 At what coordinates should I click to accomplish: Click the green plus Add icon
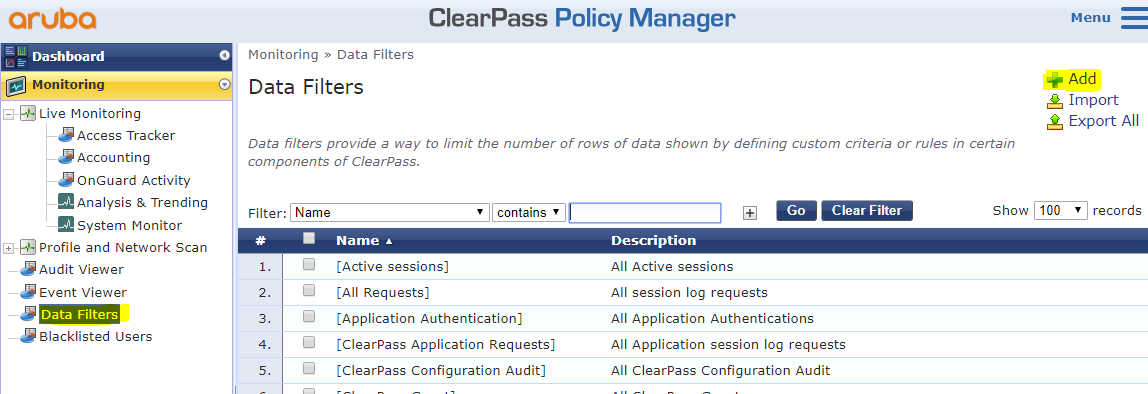[x=1054, y=79]
